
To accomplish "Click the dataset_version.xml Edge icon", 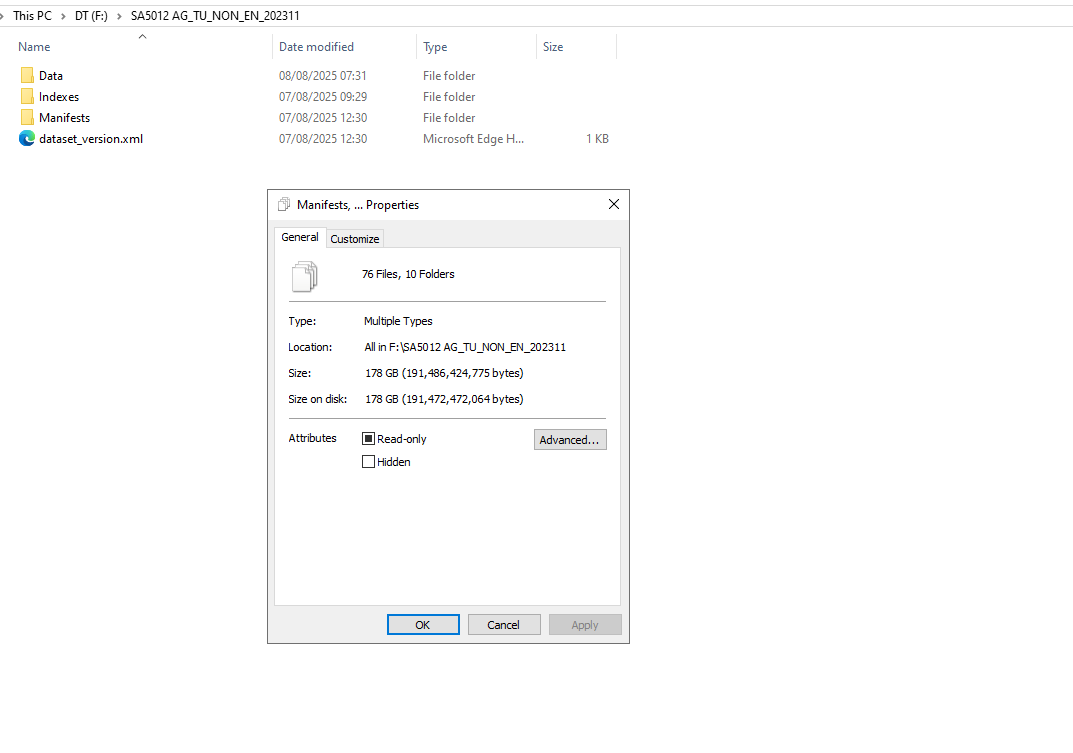I will 27,138.
